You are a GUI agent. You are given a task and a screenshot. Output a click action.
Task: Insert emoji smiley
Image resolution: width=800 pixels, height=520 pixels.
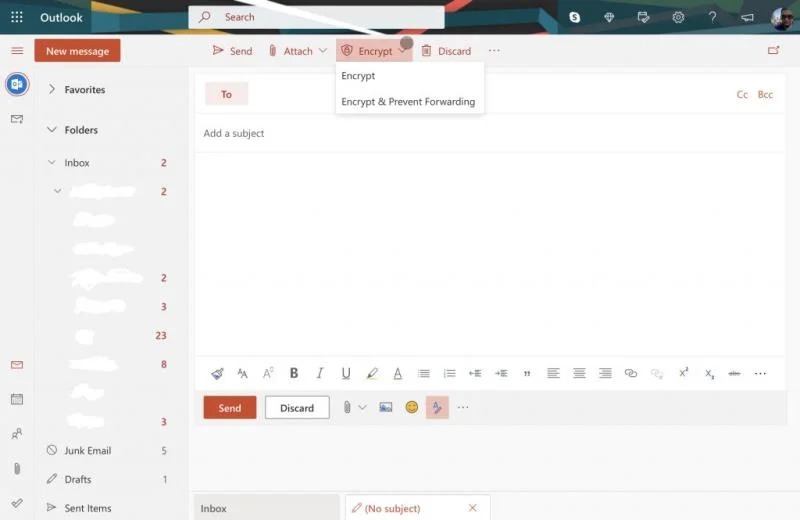click(412, 407)
